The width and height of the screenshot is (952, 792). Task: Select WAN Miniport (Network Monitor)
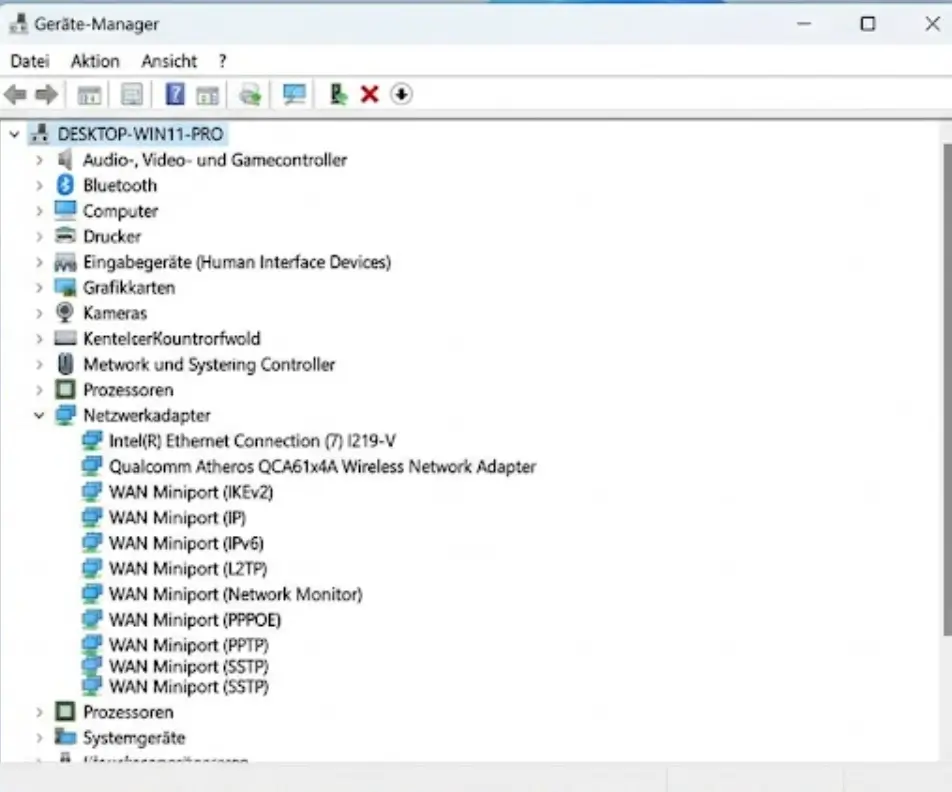pos(236,594)
